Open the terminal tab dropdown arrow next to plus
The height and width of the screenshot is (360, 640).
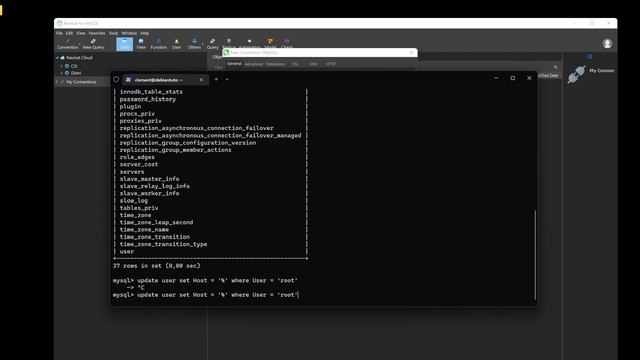pyautogui.click(x=227, y=79)
